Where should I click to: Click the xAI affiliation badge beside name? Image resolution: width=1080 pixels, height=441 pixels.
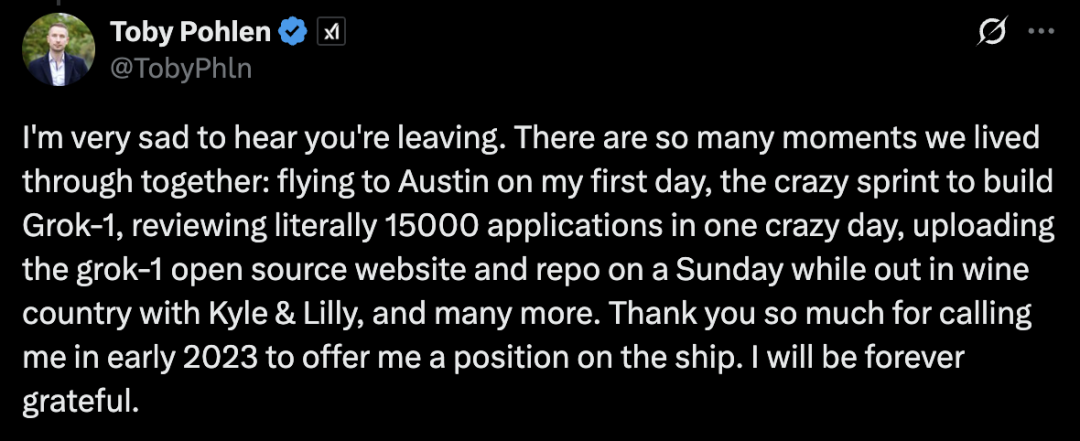[x=330, y=33]
